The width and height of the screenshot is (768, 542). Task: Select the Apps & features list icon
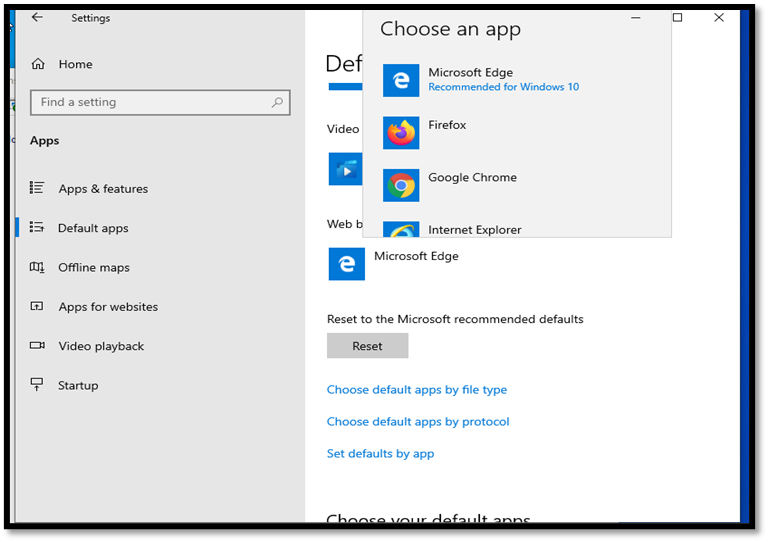pyautogui.click(x=37, y=188)
